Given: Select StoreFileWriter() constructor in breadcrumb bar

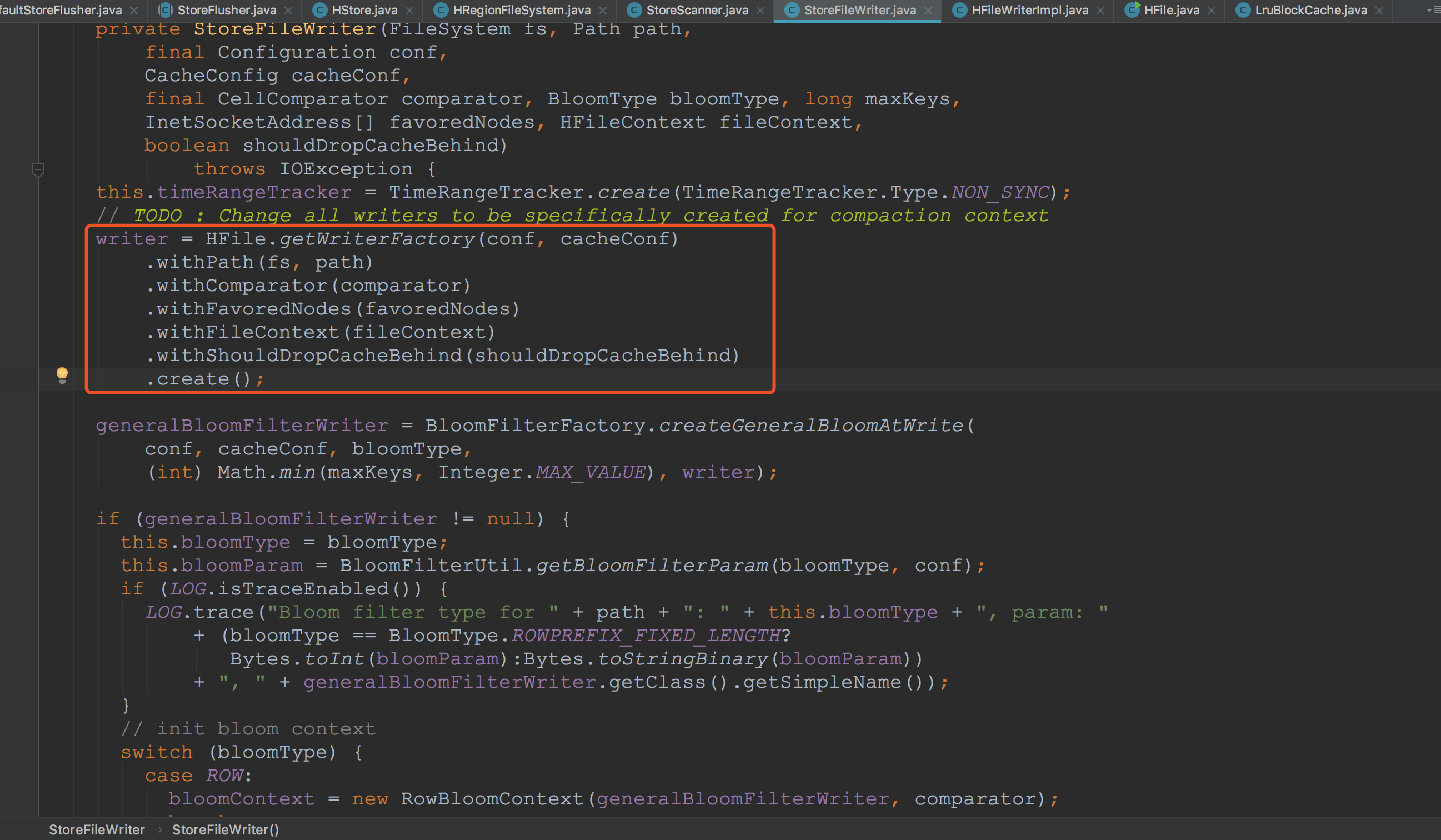Looking at the screenshot, I should pyautogui.click(x=226, y=829).
